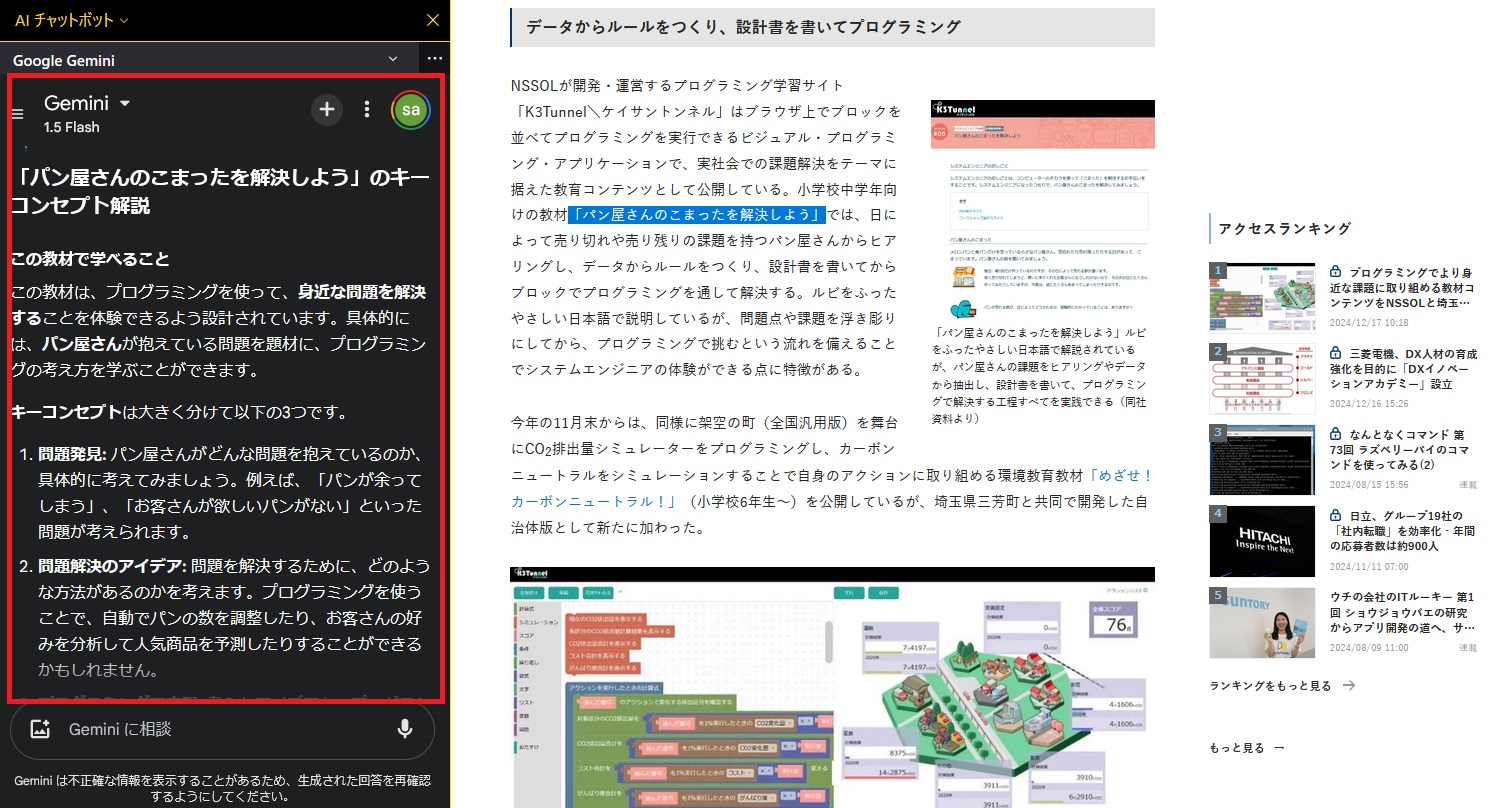Open the CO2 simulator screenshot image
Image resolution: width=1490 pixels, height=808 pixels.
pos(832,687)
